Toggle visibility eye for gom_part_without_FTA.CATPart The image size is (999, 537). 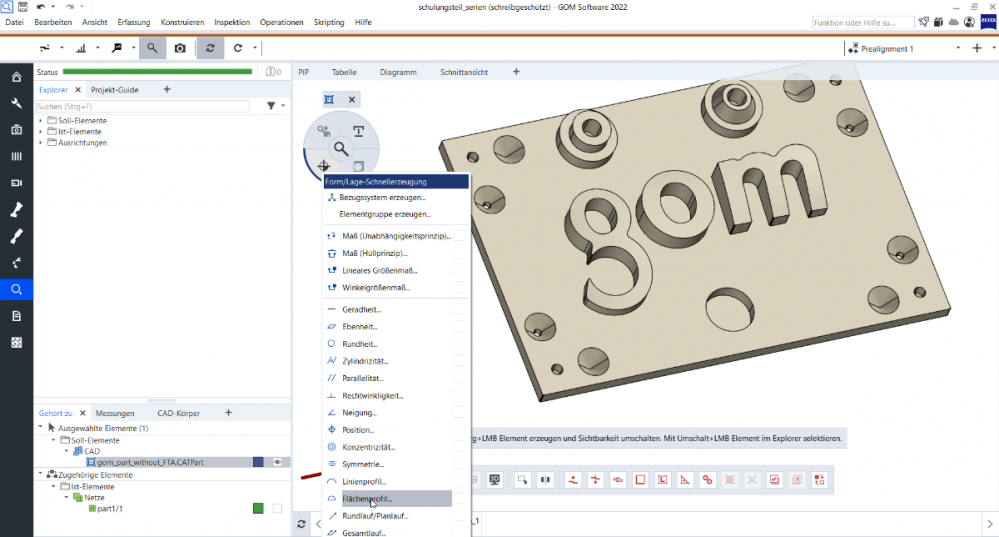tap(278, 462)
